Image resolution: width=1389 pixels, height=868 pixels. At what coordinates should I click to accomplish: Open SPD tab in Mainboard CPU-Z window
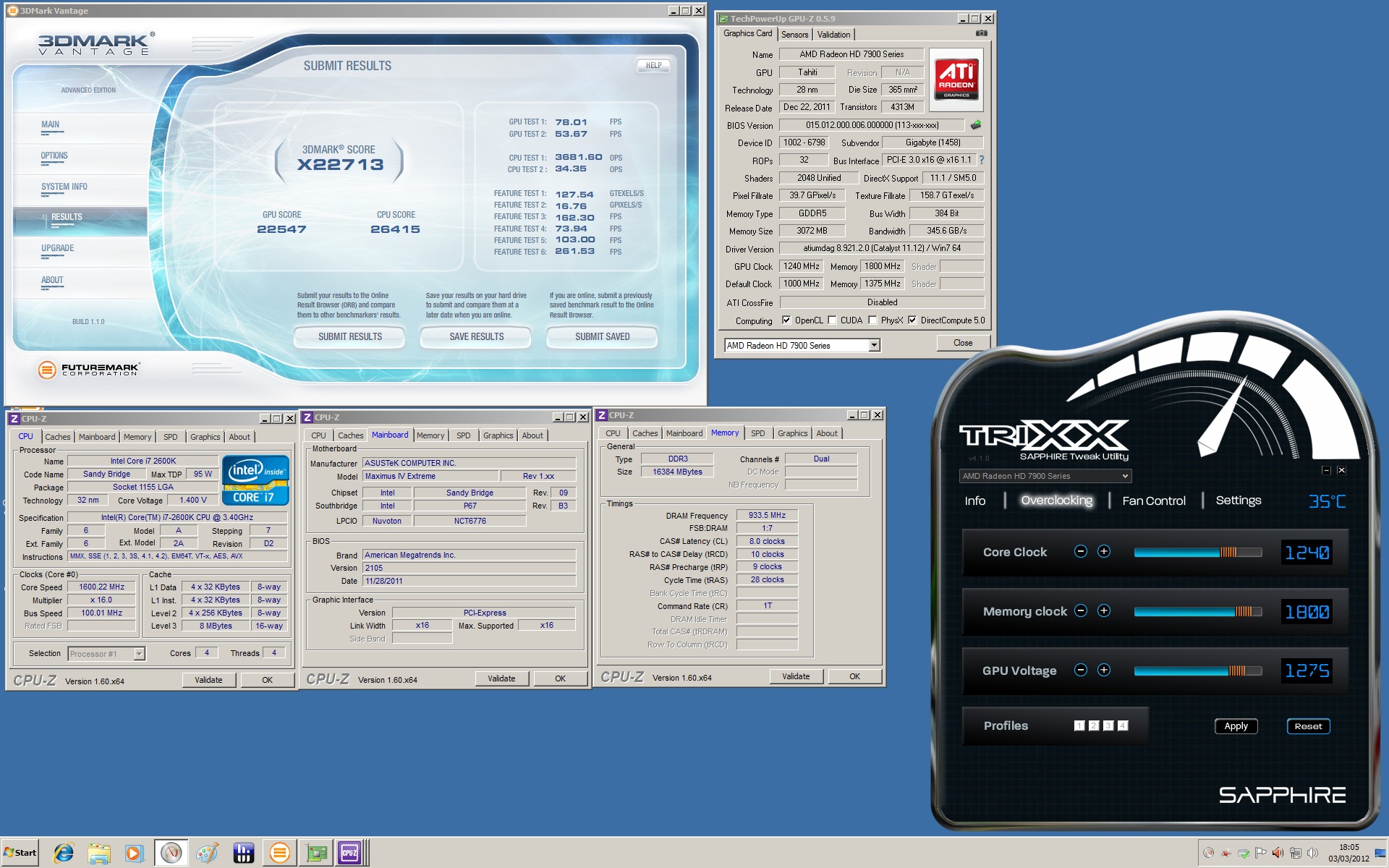[x=464, y=435]
